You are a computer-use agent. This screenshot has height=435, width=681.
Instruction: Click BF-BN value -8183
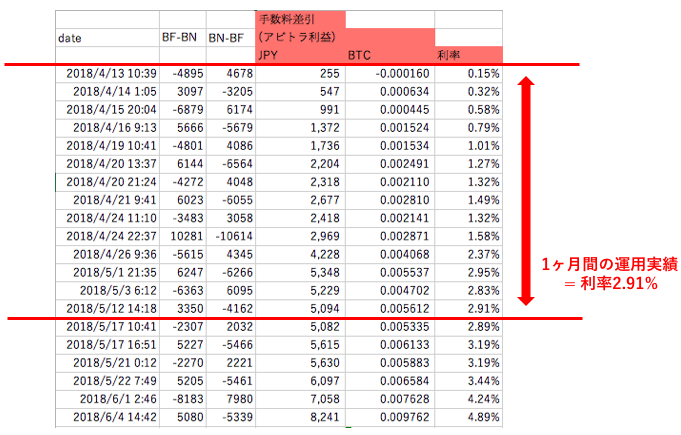[x=183, y=399]
